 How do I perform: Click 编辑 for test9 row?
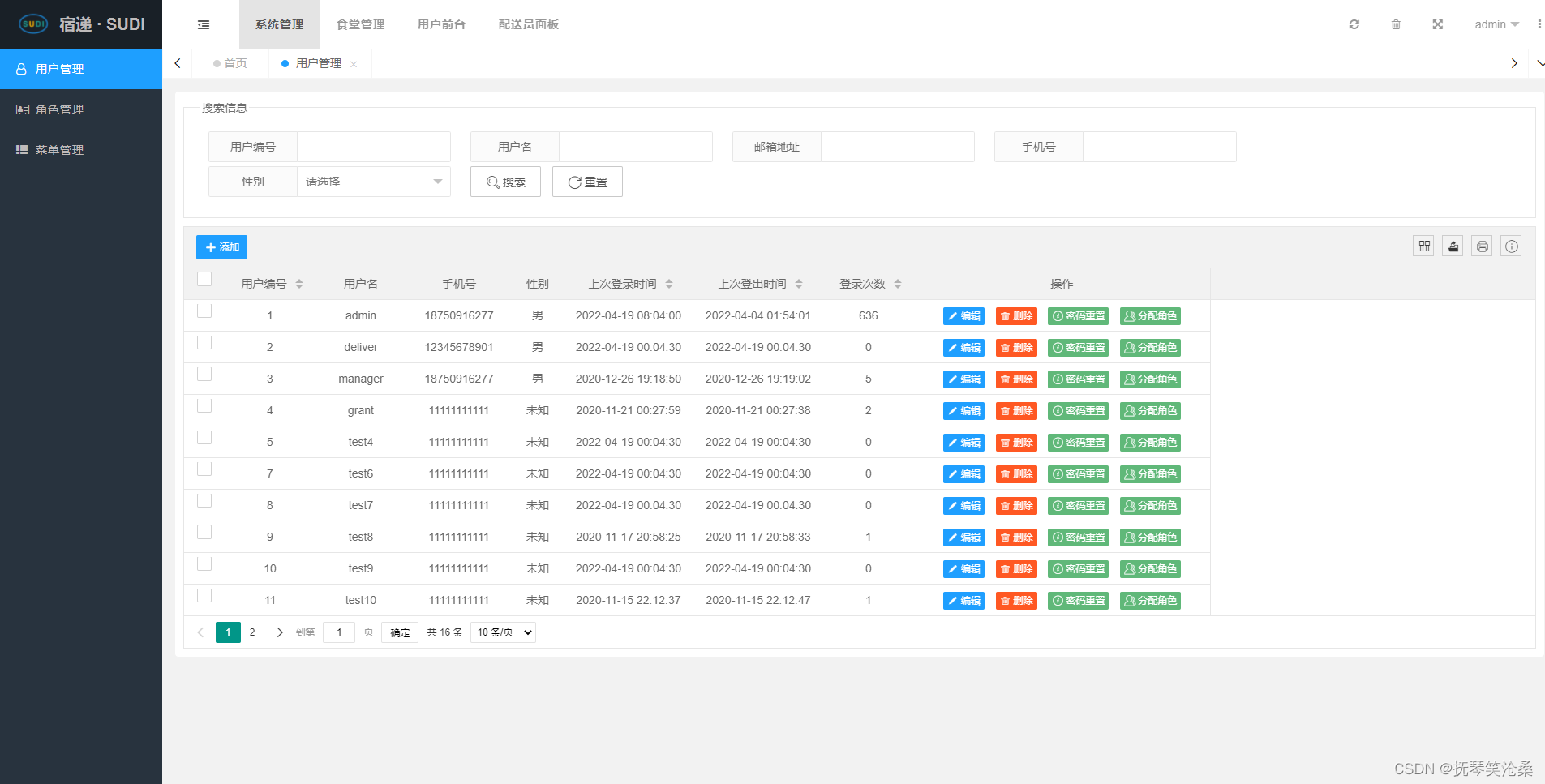pyautogui.click(x=963, y=569)
